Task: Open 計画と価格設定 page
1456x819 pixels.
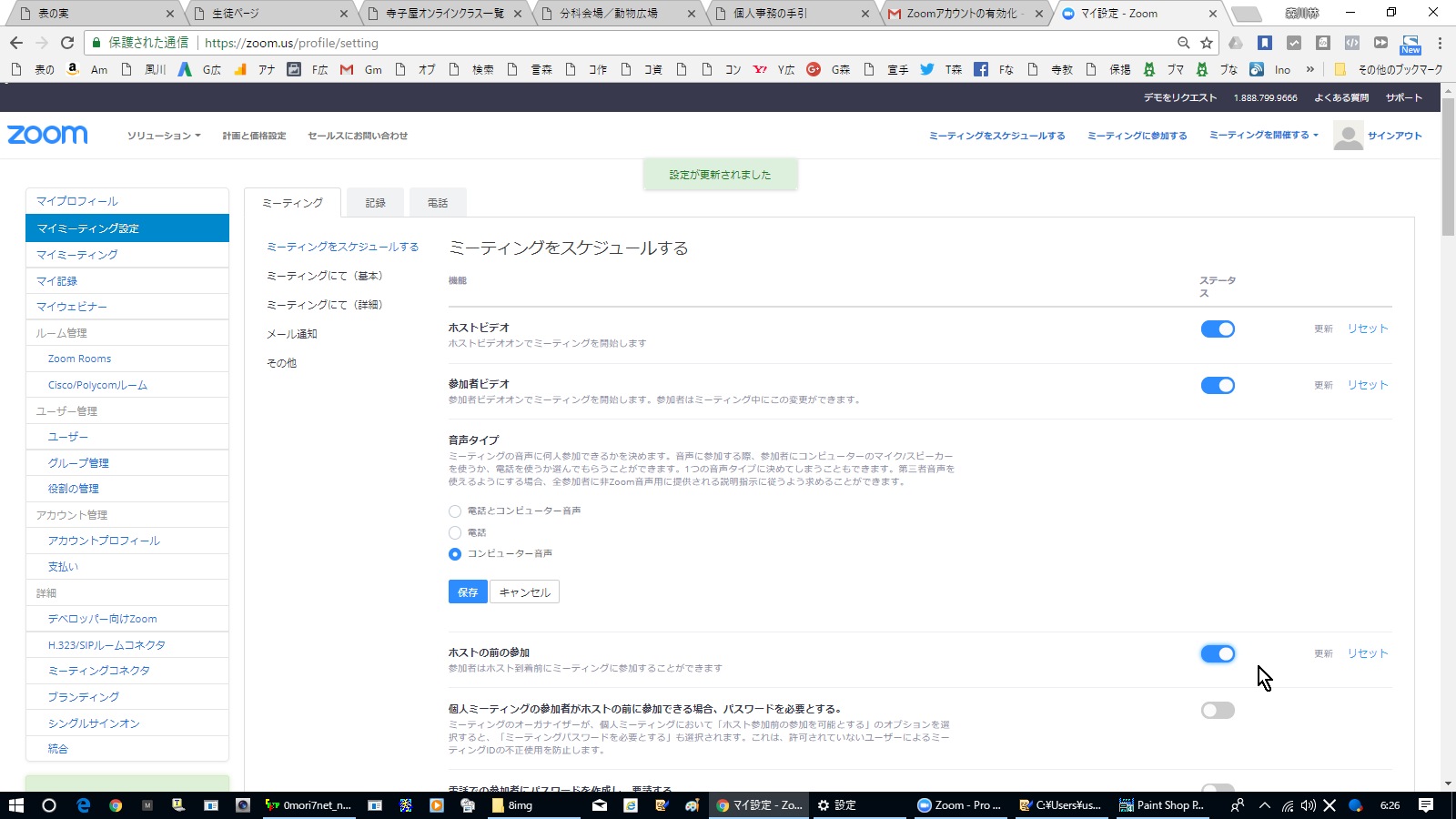Action: point(254,136)
